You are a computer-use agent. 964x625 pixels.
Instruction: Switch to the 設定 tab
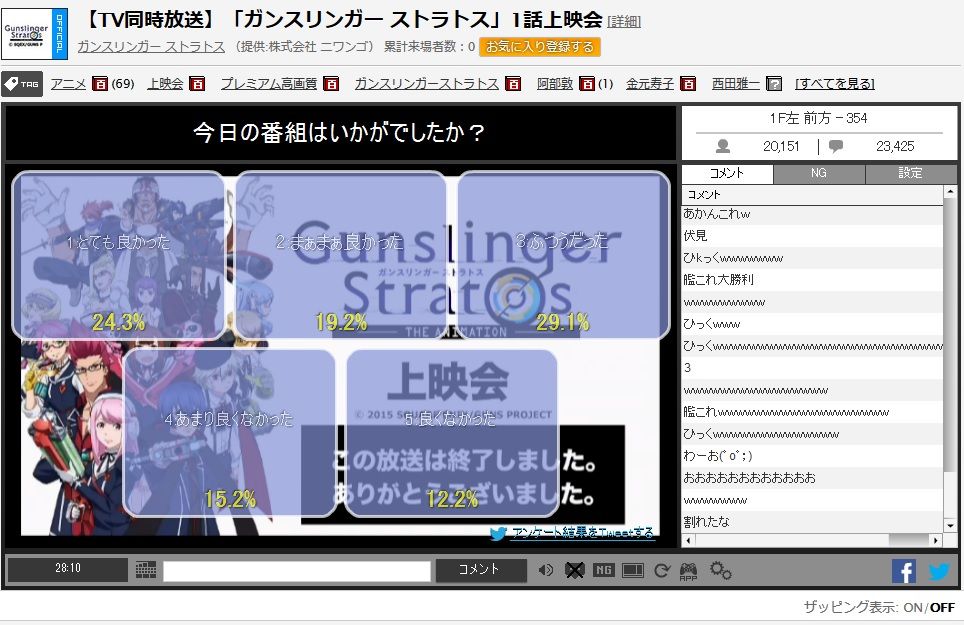(911, 174)
